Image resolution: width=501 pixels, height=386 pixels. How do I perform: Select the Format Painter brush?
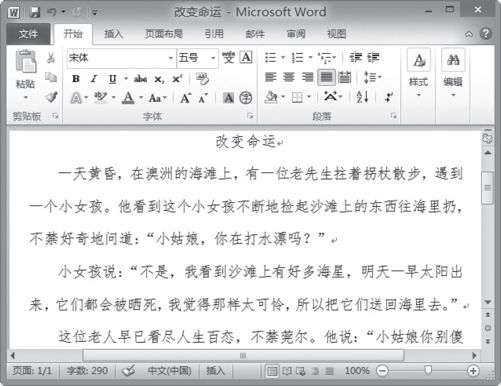tap(51, 97)
